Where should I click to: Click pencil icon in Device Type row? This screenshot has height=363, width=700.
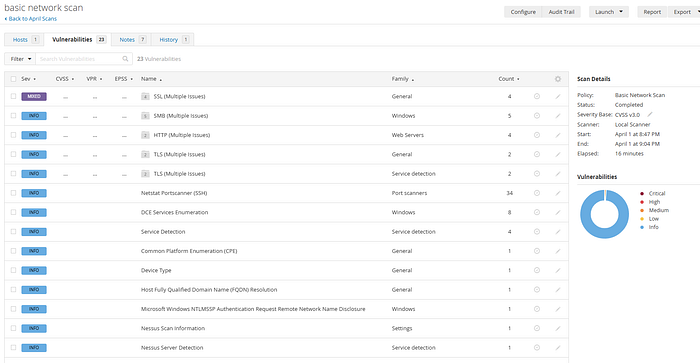[558, 270]
